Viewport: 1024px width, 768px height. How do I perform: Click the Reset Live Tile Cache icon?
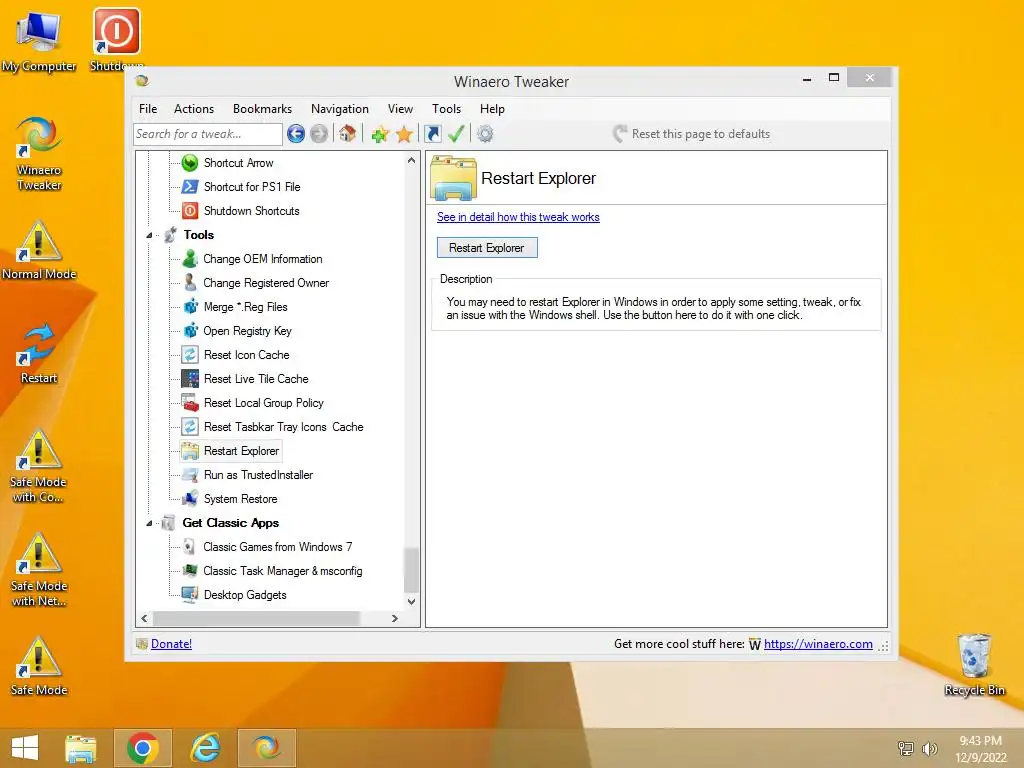(x=189, y=379)
